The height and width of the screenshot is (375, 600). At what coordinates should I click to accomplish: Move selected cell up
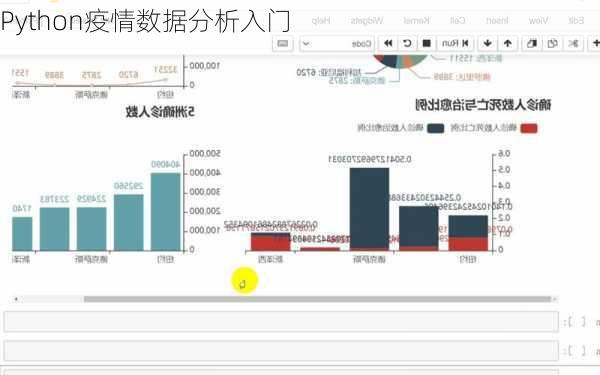(x=508, y=43)
